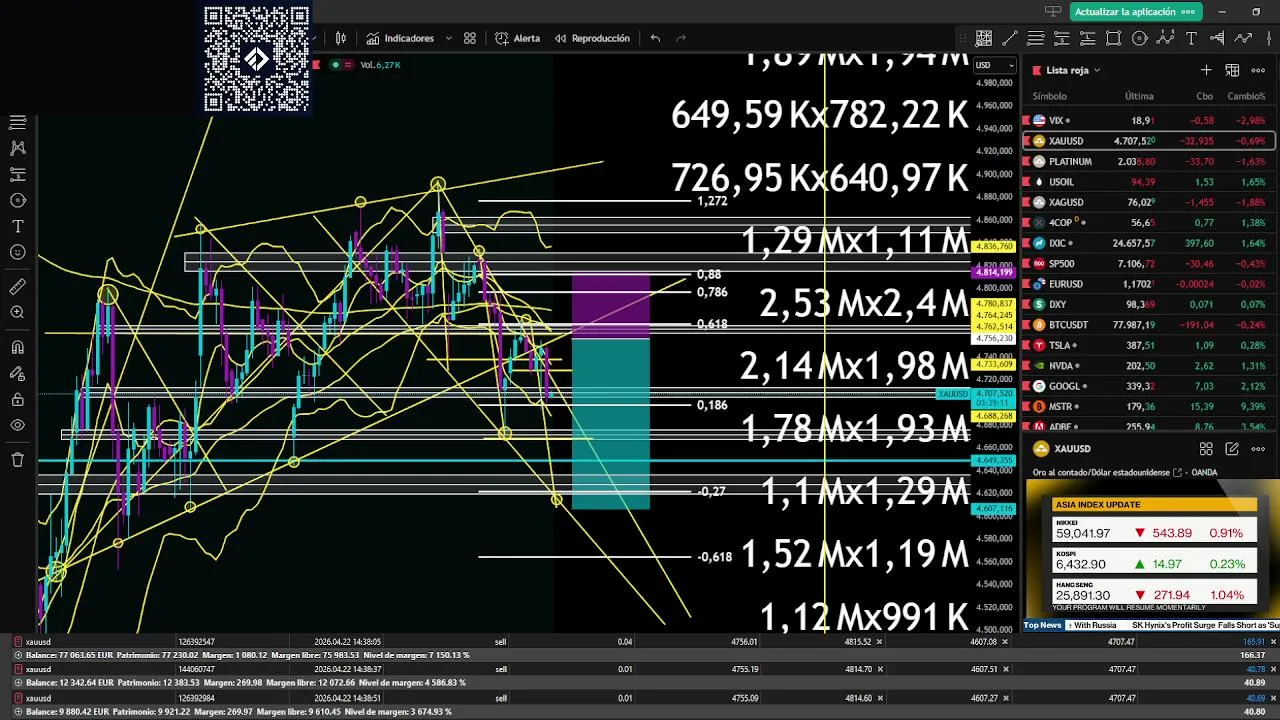Select the Gann box tool in favorites toolbar

(984, 38)
